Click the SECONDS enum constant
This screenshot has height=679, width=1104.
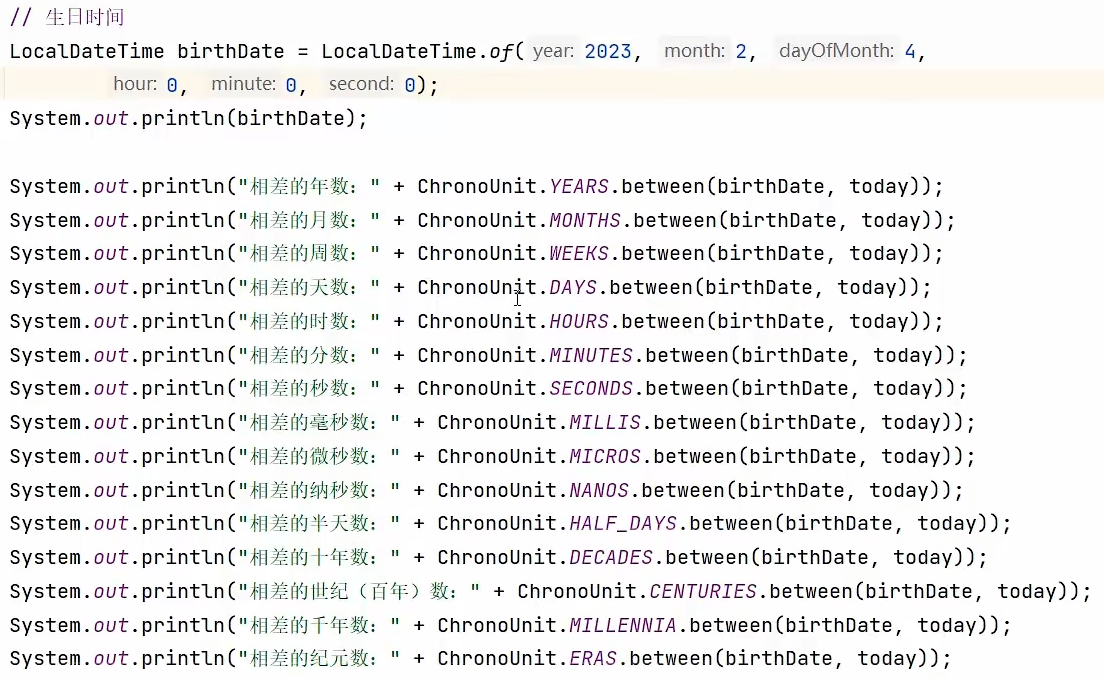pyautogui.click(x=591, y=389)
